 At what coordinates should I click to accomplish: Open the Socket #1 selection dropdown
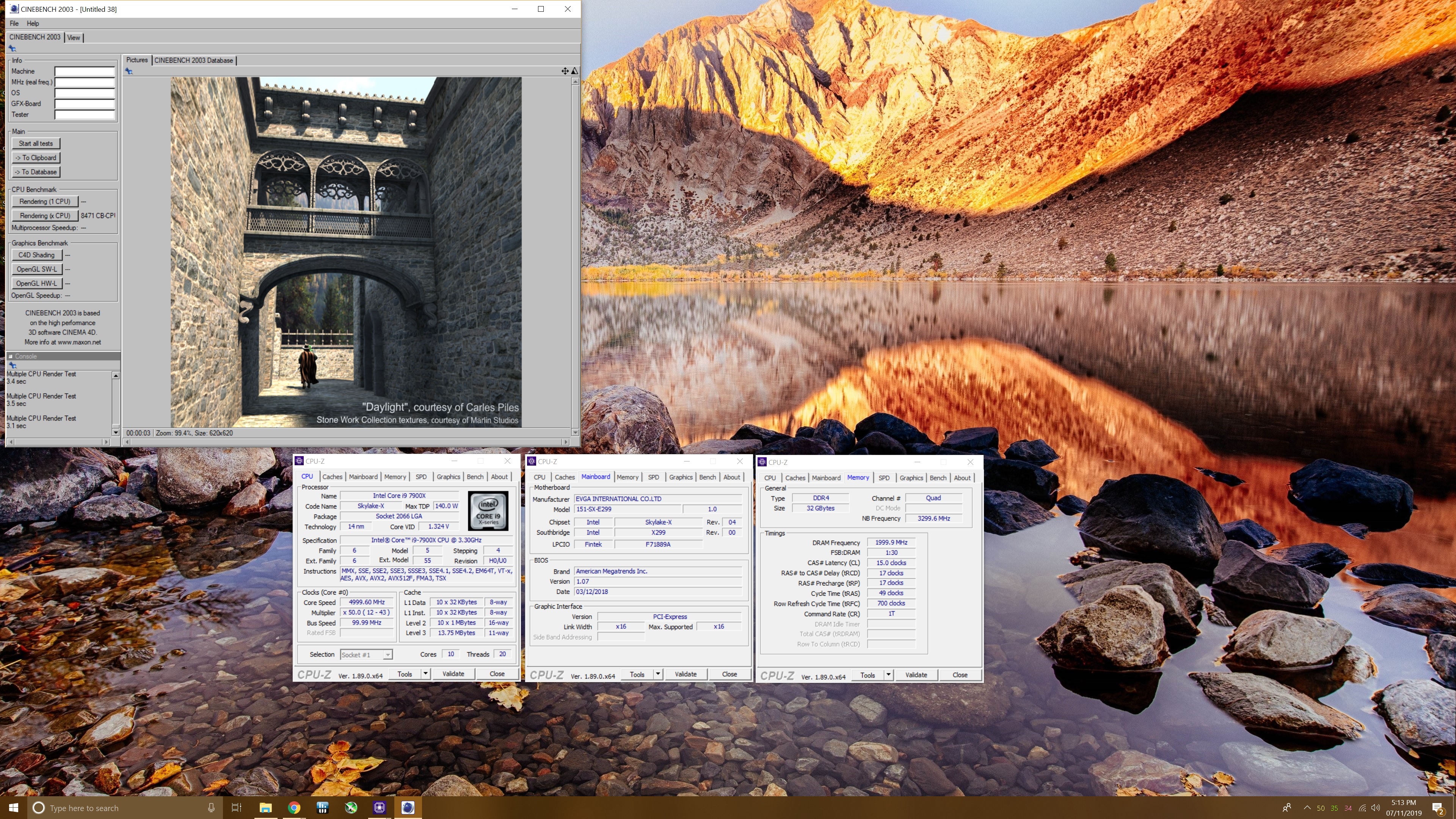coord(366,654)
